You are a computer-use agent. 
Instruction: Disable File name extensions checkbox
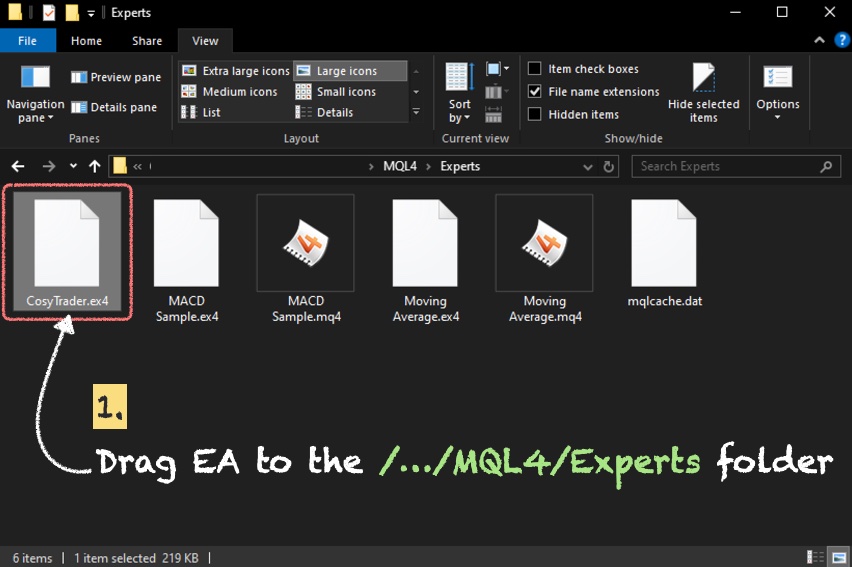tap(535, 92)
